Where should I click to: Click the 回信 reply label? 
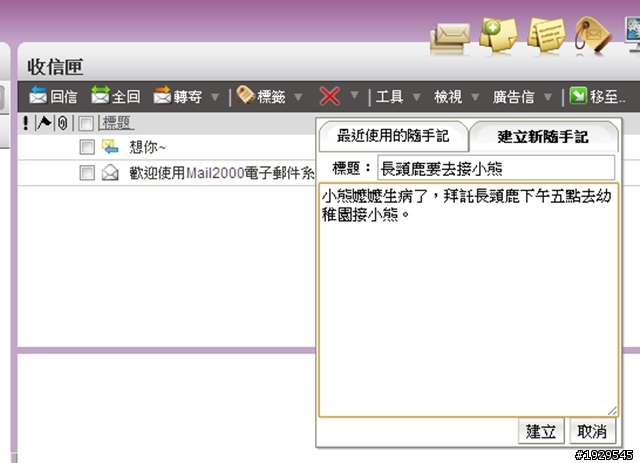64,97
